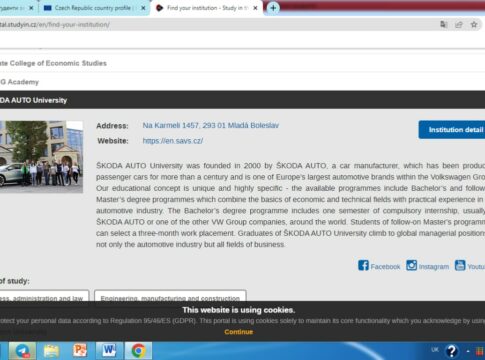Open the Facebook social link
This screenshot has width=485, height=360.
(x=379, y=266)
